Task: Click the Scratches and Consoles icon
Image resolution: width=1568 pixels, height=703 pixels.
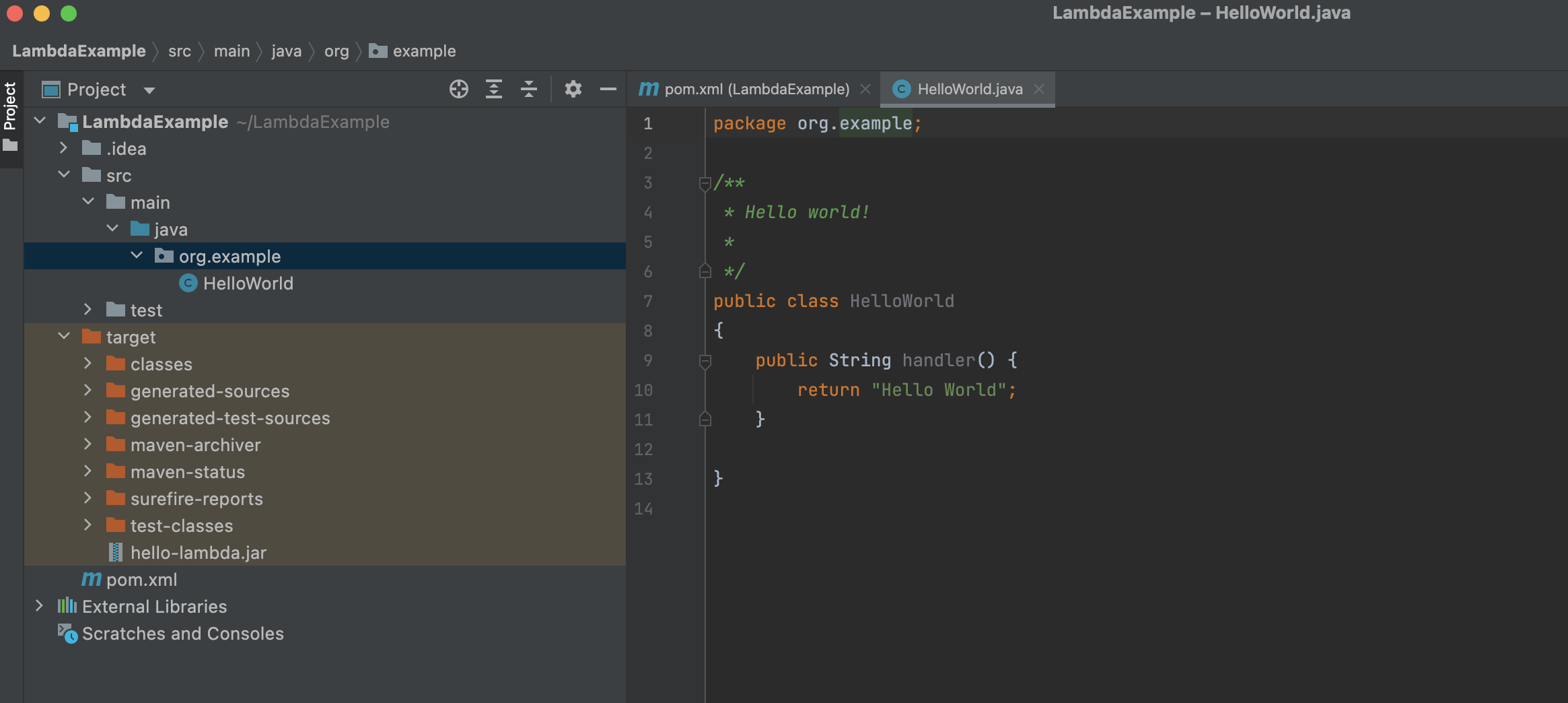Action: tap(67, 633)
